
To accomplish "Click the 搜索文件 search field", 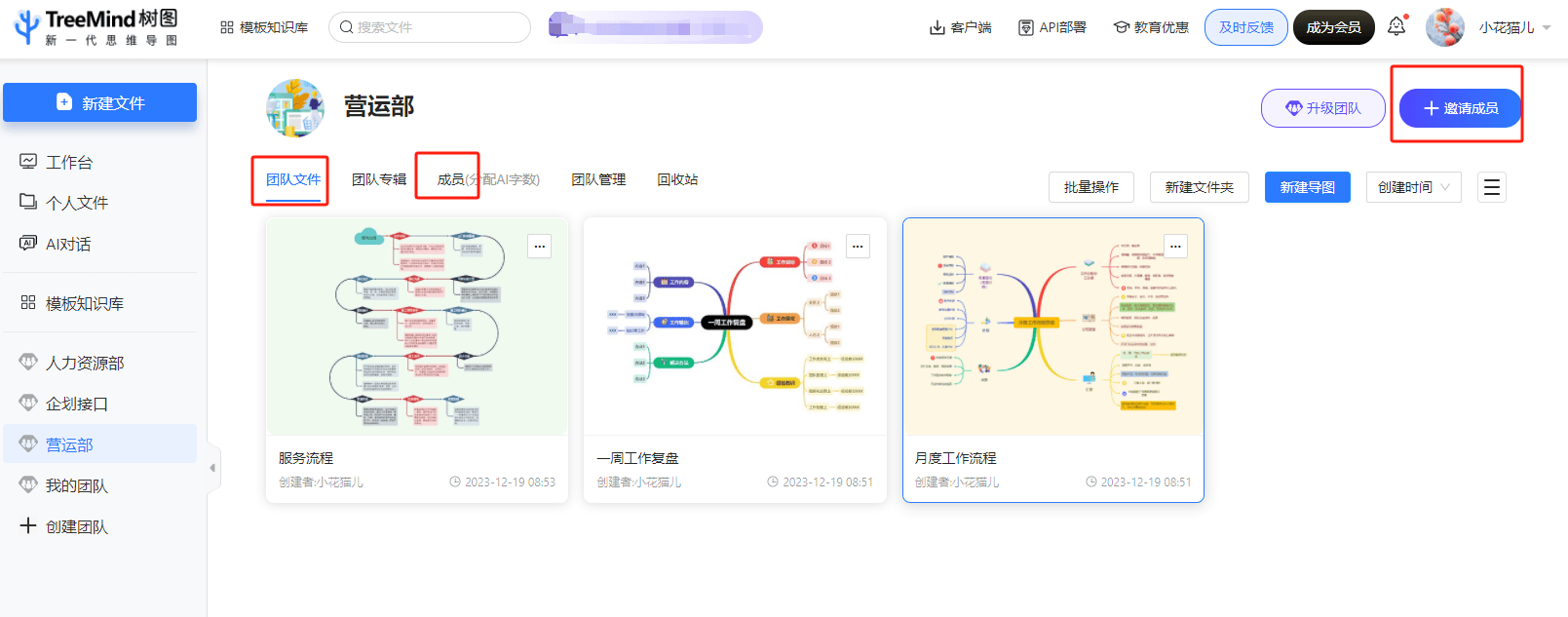I will [x=430, y=27].
